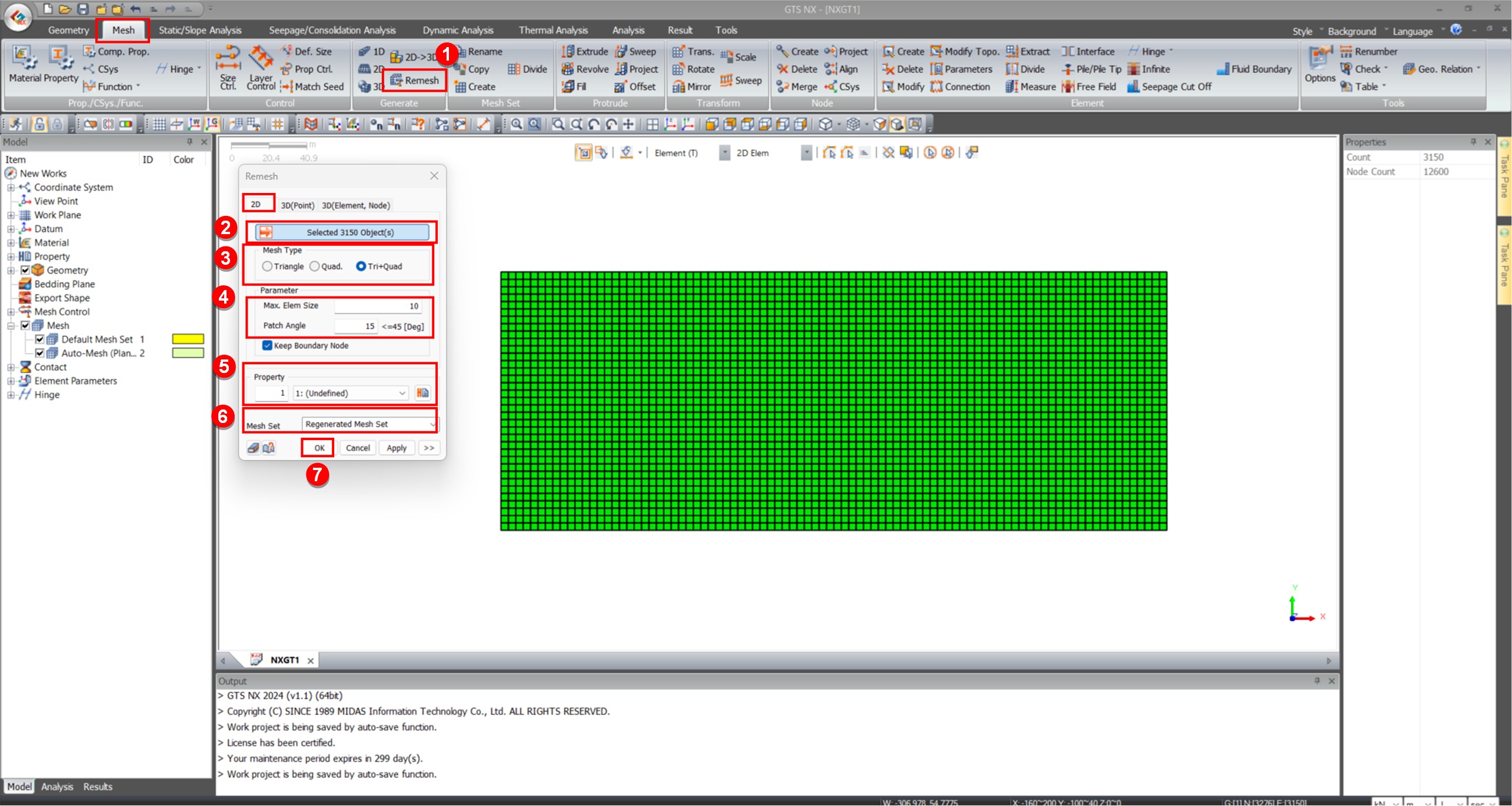Open the Thermal Analysis tab
The height and width of the screenshot is (806, 1512).
click(553, 30)
